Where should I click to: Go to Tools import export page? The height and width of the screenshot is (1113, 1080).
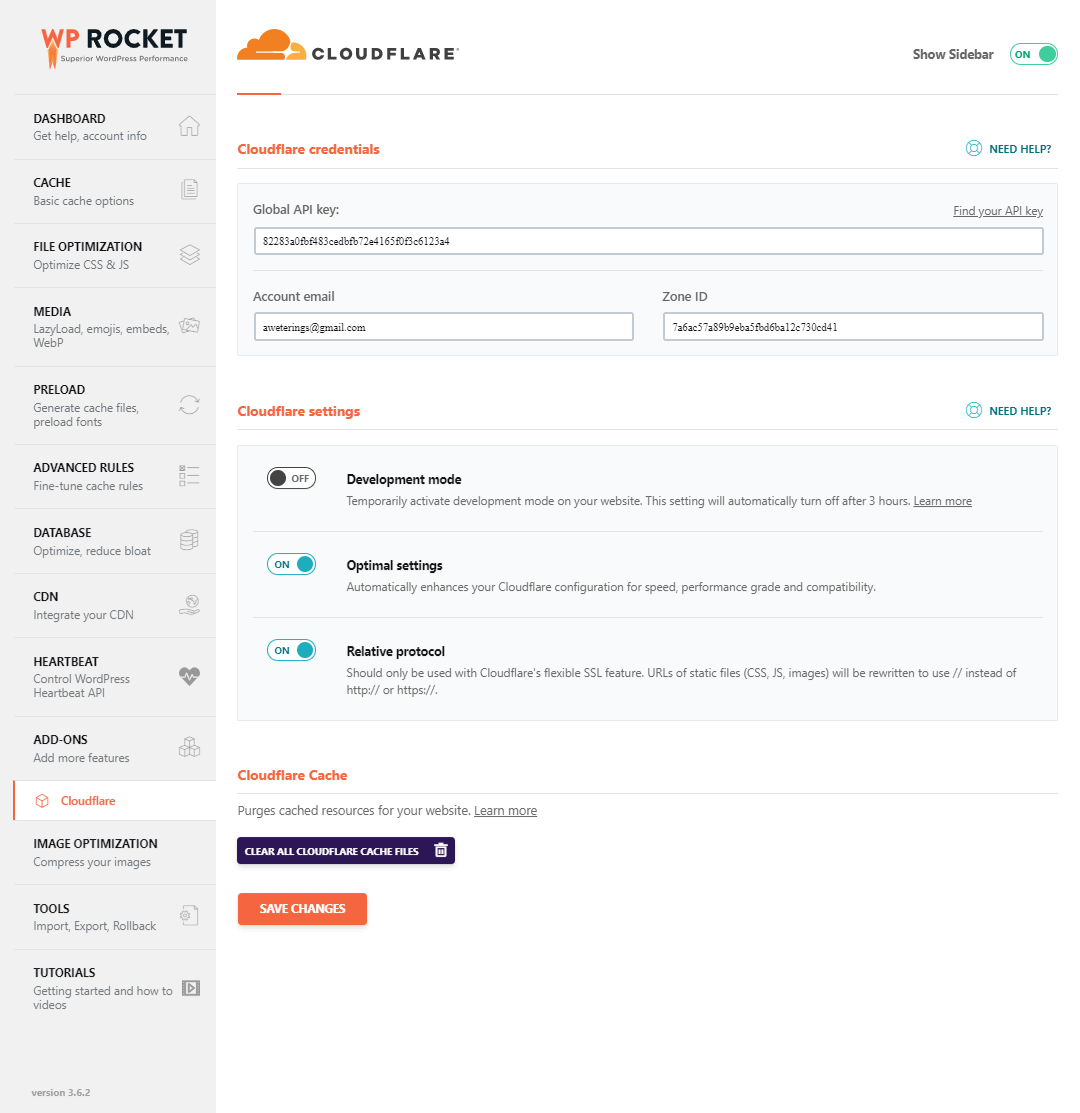pyautogui.click(x=114, y=917)
